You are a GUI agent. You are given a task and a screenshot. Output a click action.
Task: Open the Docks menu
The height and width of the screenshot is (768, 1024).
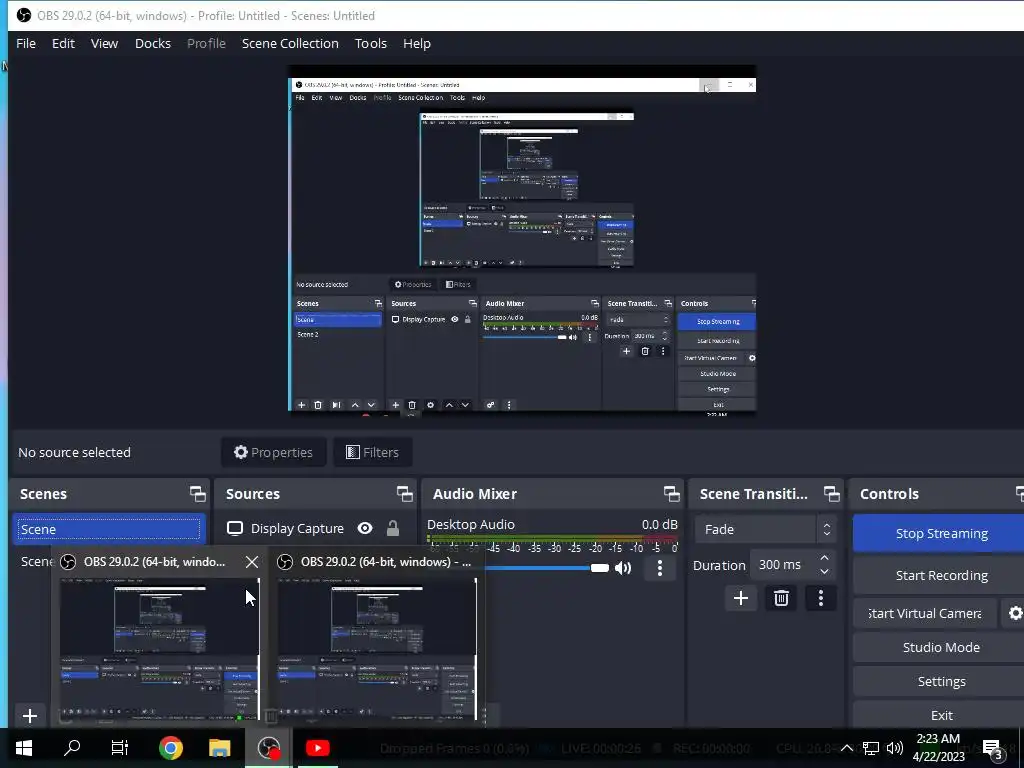coord(153,44)
